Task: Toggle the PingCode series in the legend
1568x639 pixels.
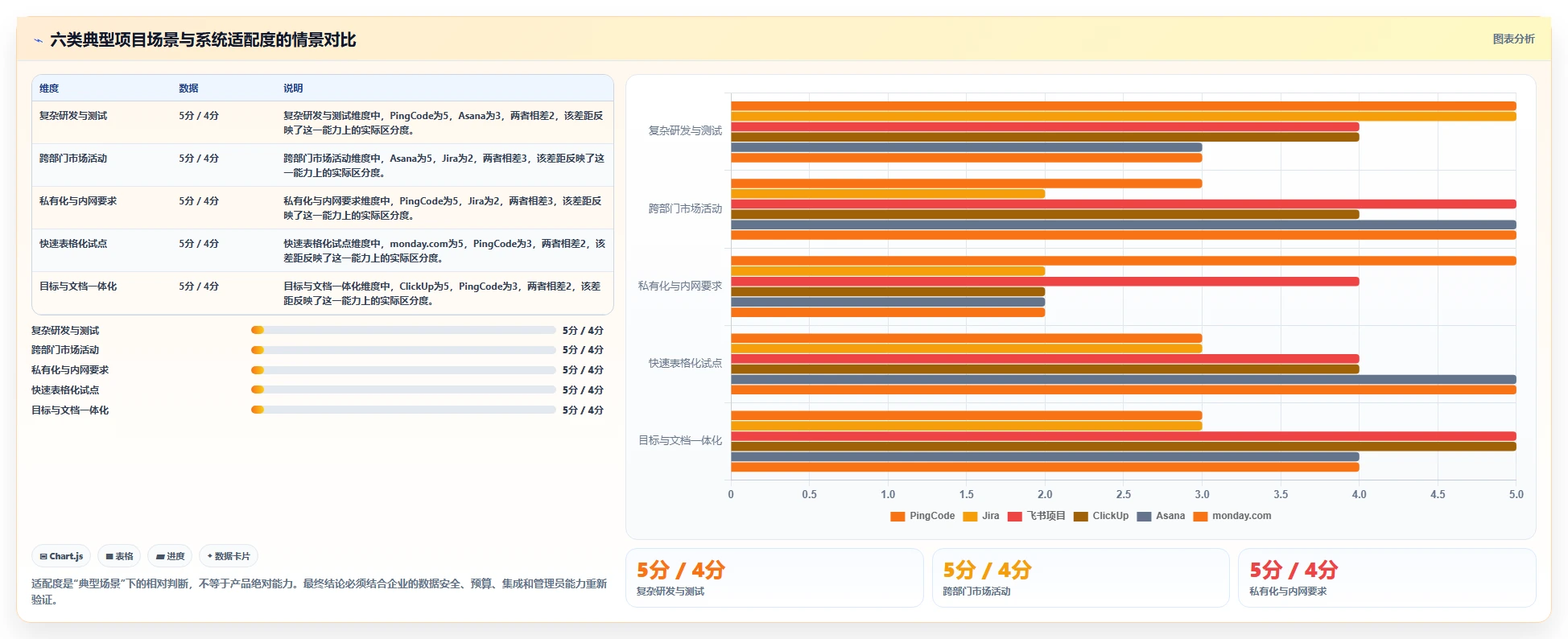Action: click(922, 516)
